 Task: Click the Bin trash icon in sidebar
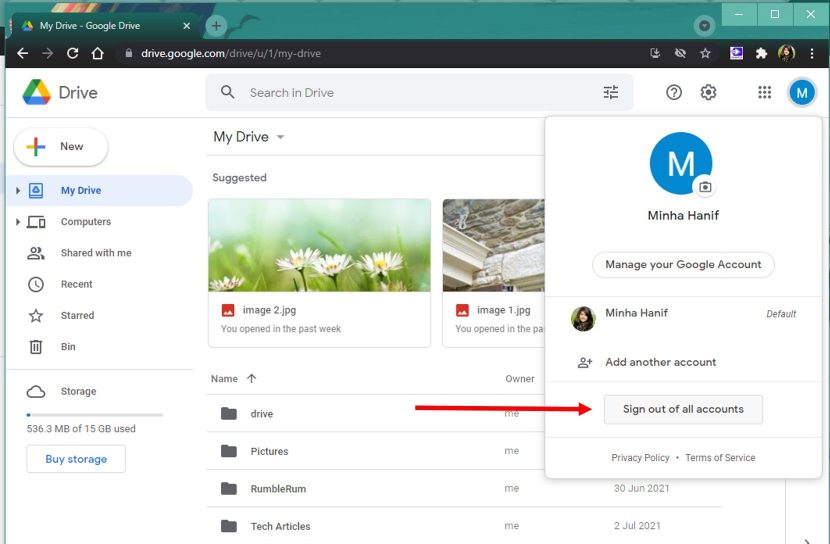tap(35, 347)
